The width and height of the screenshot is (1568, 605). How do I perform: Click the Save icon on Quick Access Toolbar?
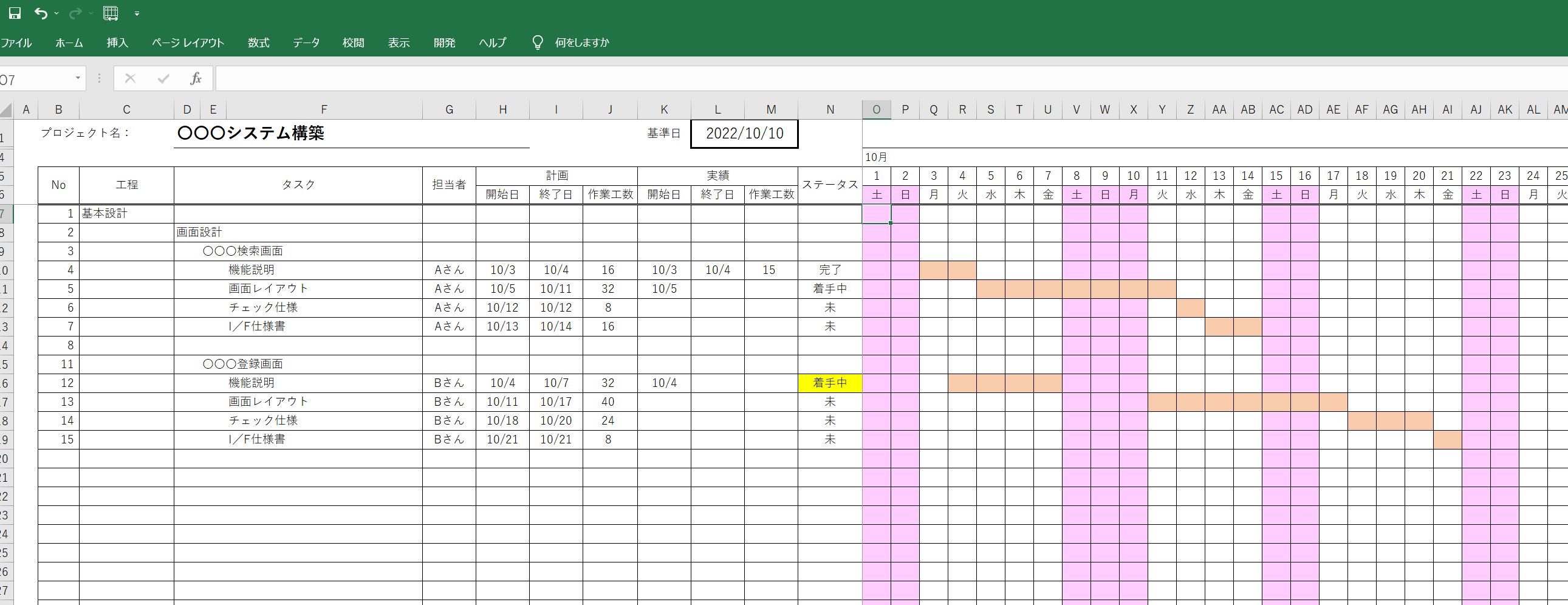tap(15, 13)
